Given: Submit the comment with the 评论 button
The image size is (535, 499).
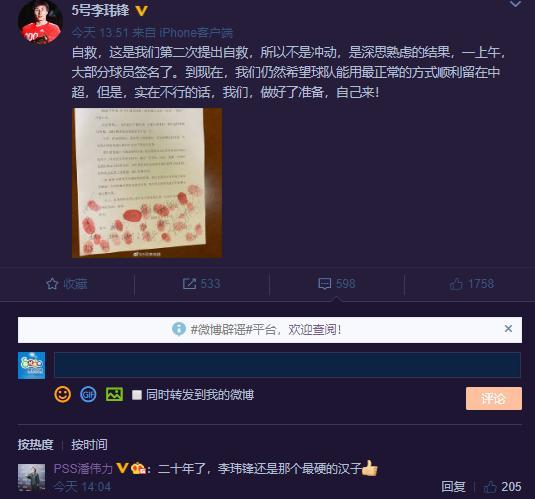Looking at the screenshot, I should point(494,398).
